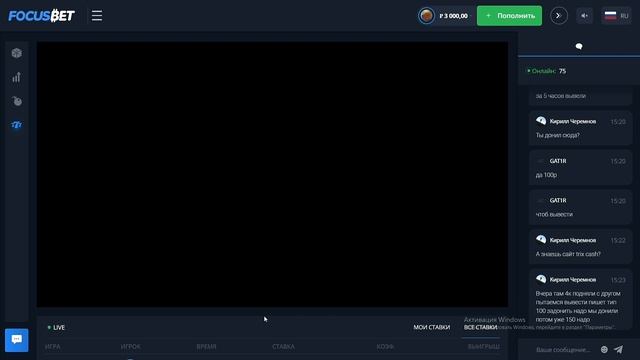This screenshot has height=360, width=640.
Task: Open the emoji picker in chat
Action: click(x=604, y=349)
